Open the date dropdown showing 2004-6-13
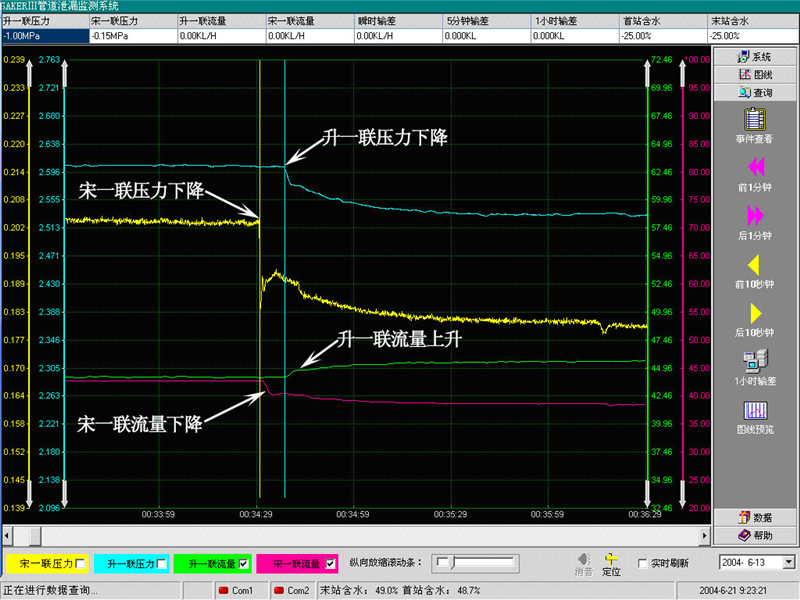Image resolution: width=800 pixels, height=600 pixels. [789, 562]
